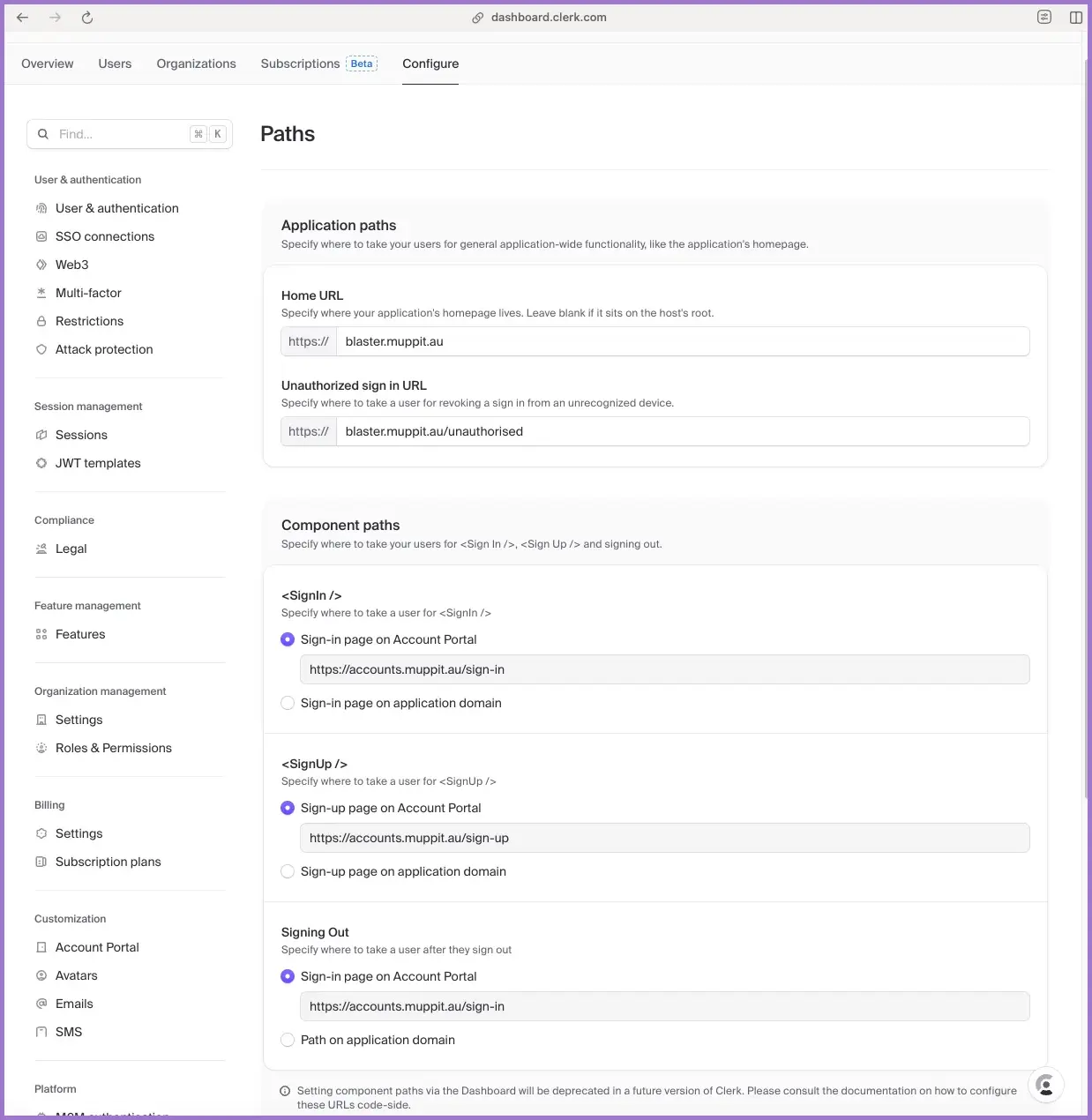Select Sign-up page on Account Portal
The width and height of the screenshot is (1092, 1120).
click(x=288, y=808)
